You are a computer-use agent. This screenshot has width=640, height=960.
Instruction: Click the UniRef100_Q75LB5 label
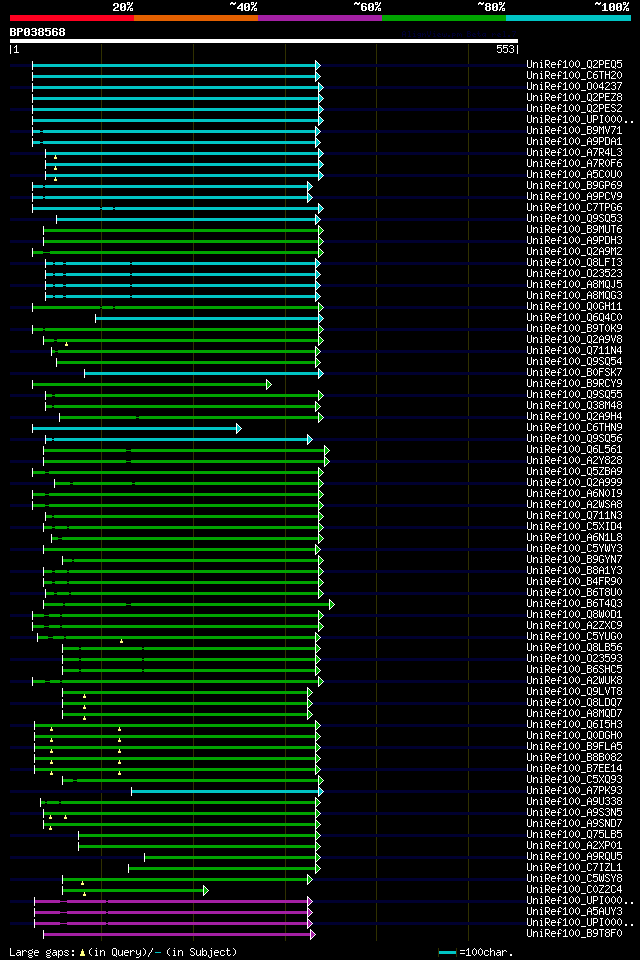pyautogui.click(x=574, y=836)
